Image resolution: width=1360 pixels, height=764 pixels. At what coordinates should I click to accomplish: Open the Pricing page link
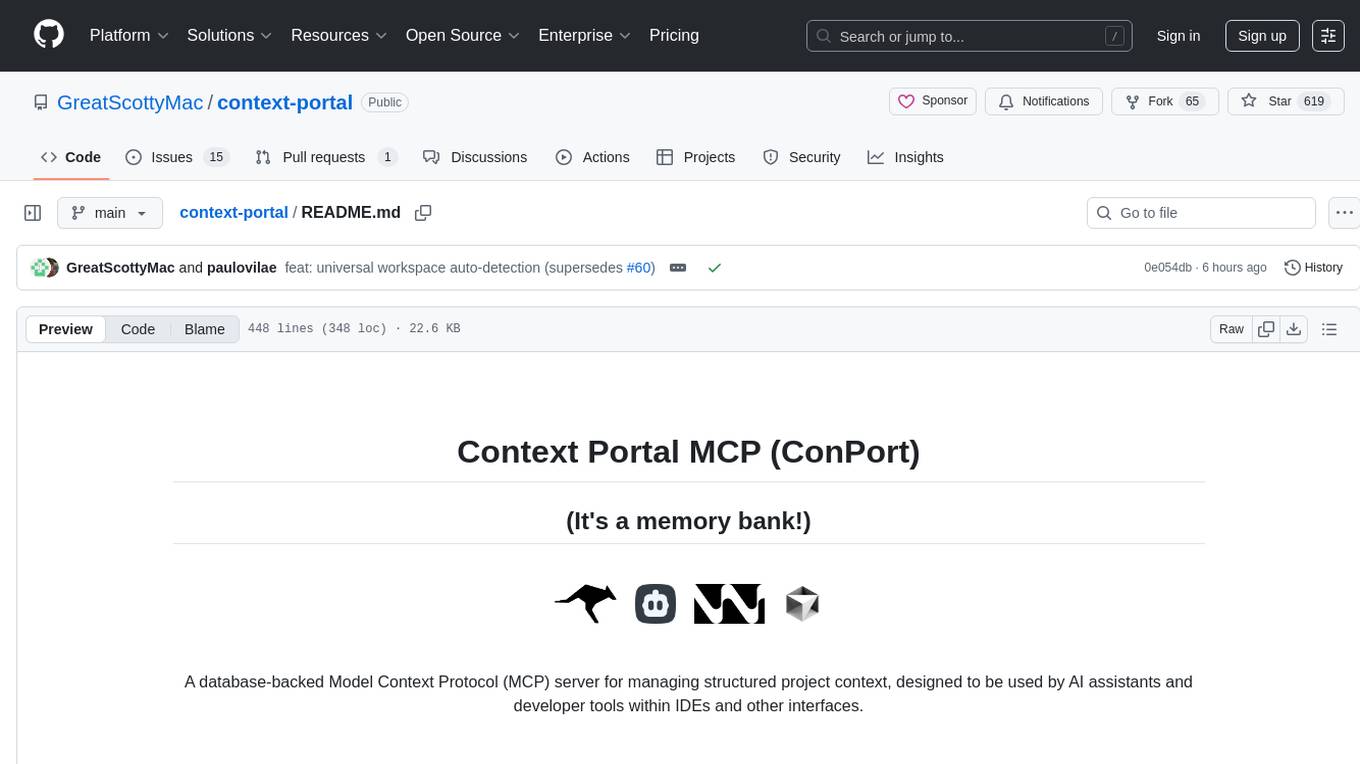click(674, 35)
